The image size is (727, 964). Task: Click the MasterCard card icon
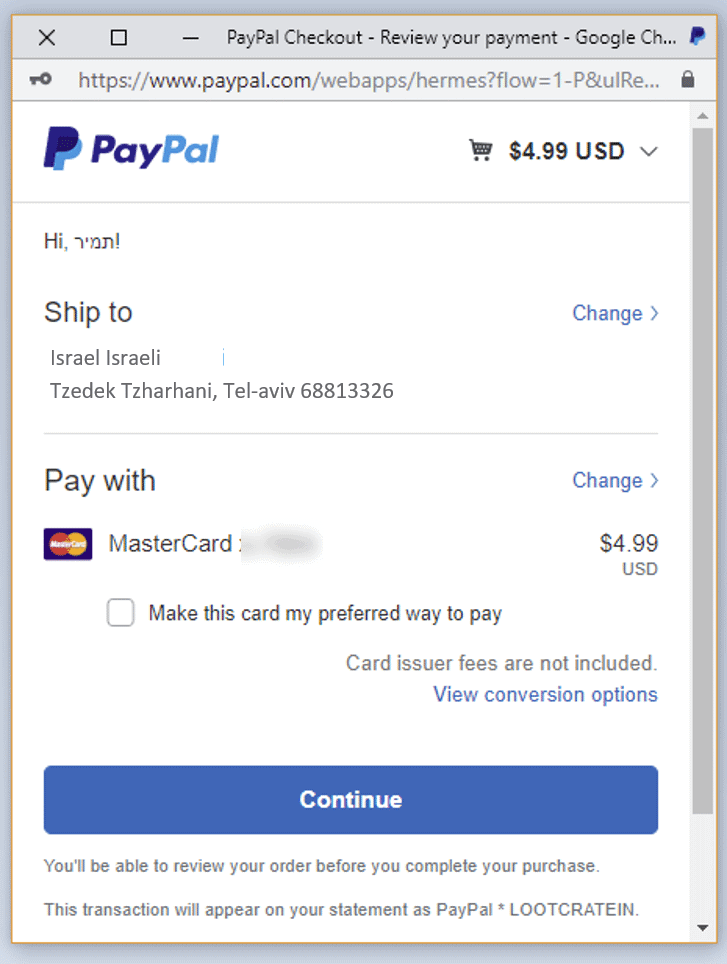point(68,544)
